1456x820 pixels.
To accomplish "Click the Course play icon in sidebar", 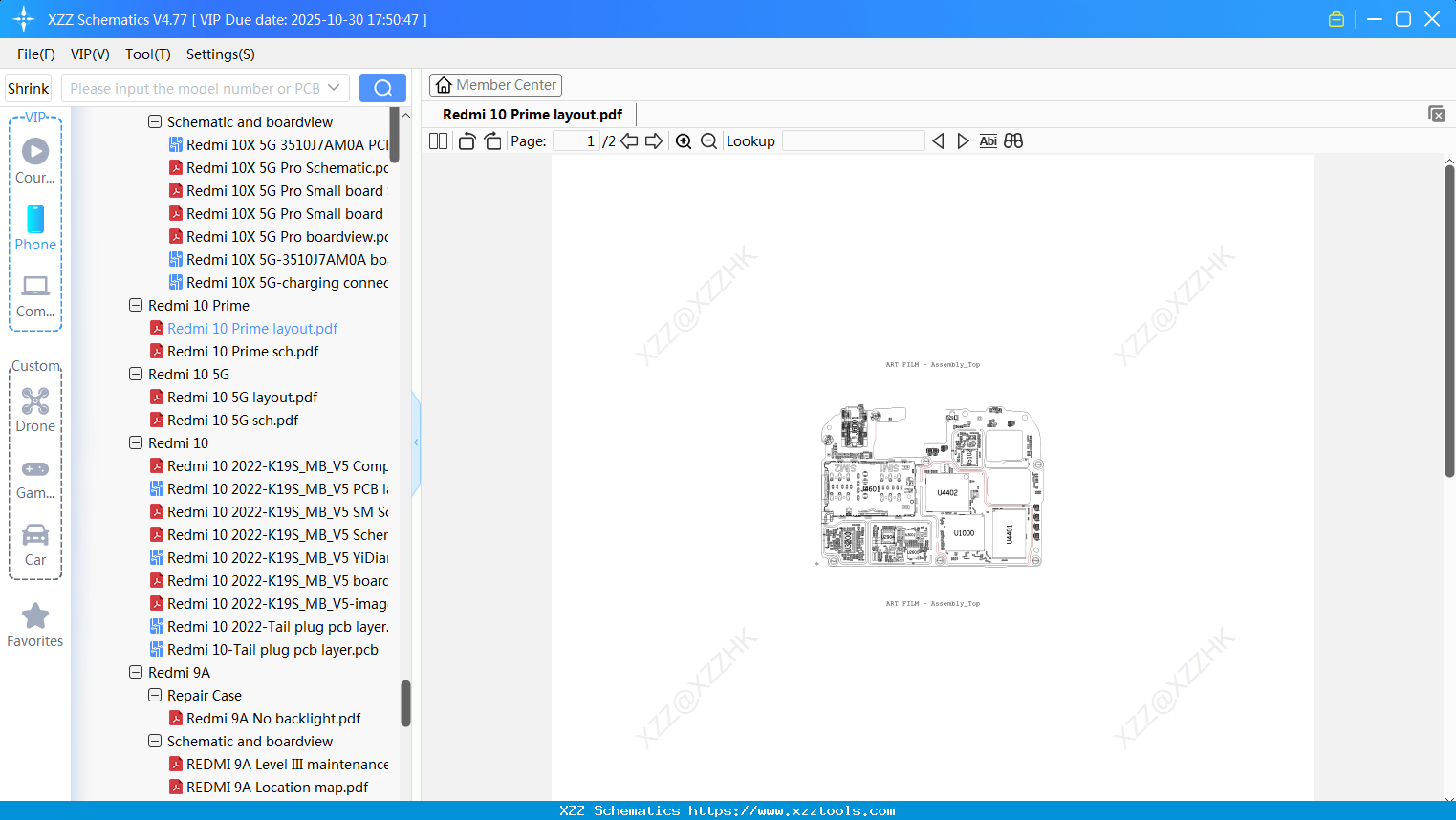I will pos(34,150).
